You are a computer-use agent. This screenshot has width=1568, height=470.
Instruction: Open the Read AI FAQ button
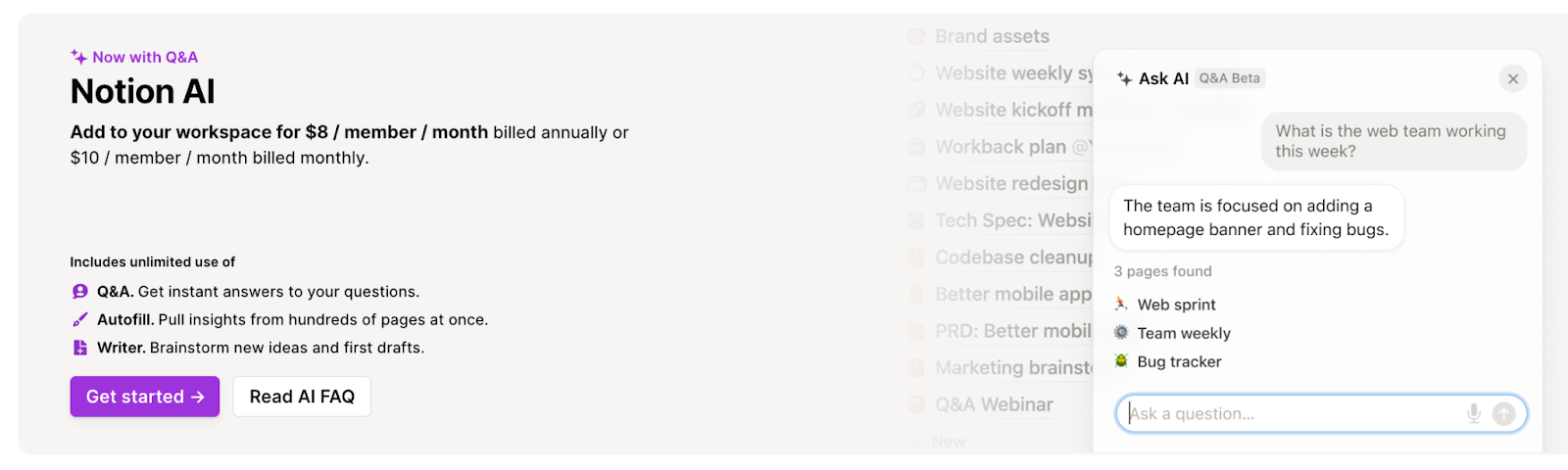(x=302, y=397)
